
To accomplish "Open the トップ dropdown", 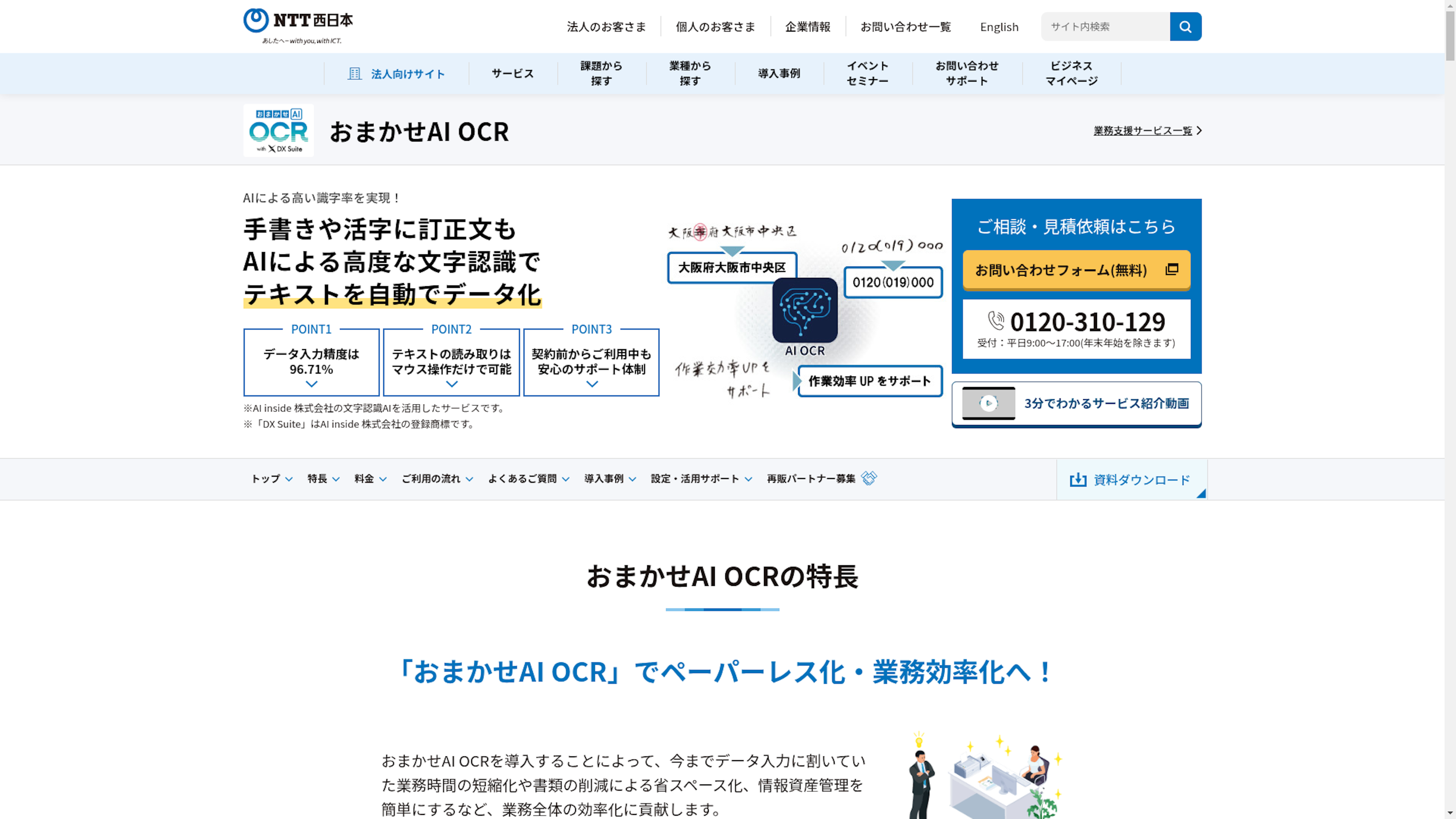I will (272, 479).
